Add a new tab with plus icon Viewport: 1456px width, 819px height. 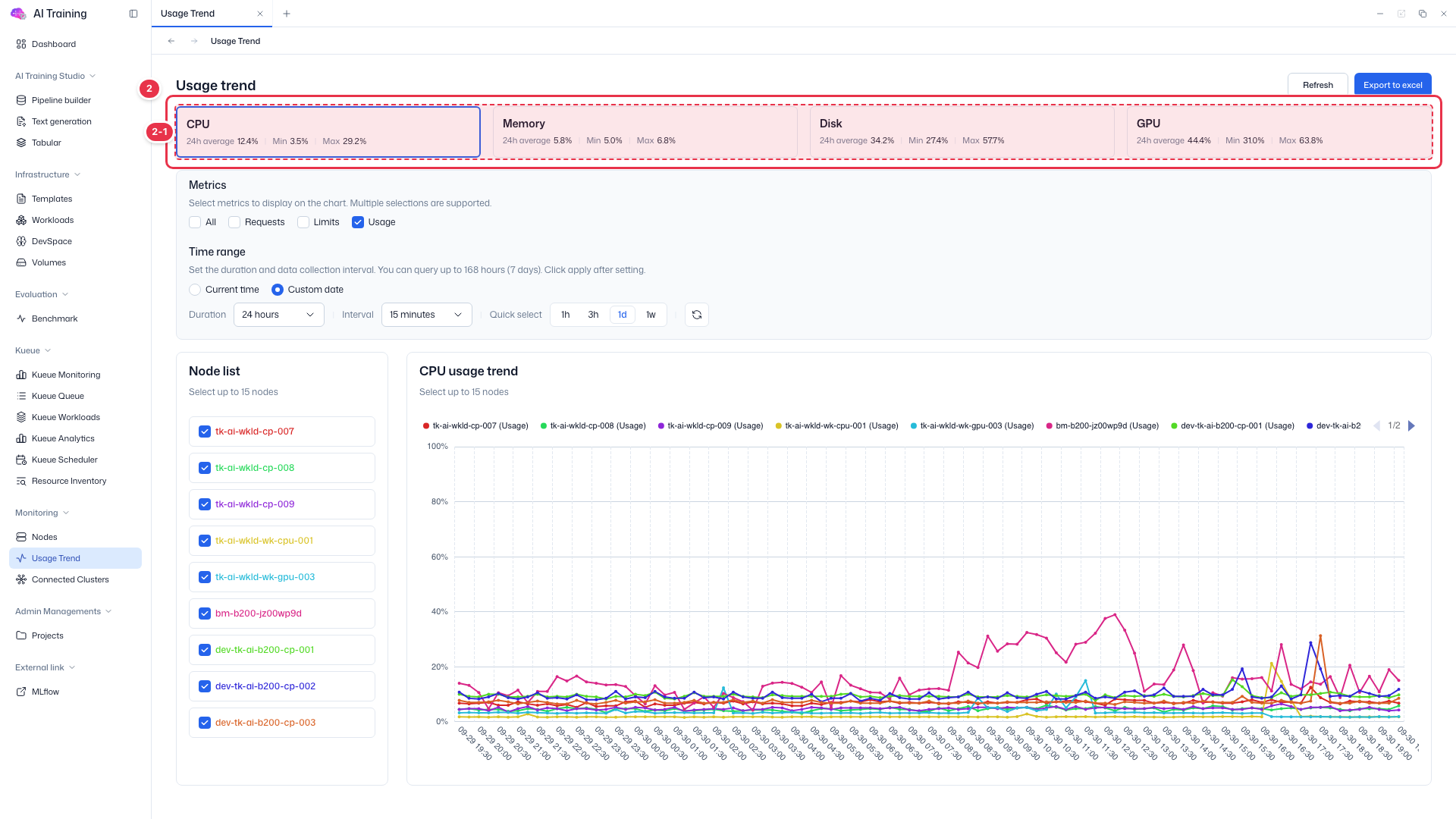pyautogui.click(x=286, y=14)
